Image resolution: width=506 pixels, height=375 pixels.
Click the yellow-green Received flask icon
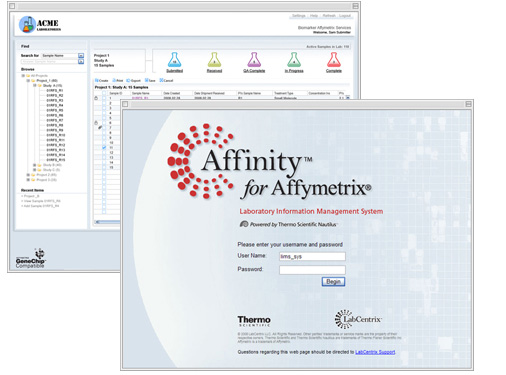click(x=214, y=60)
